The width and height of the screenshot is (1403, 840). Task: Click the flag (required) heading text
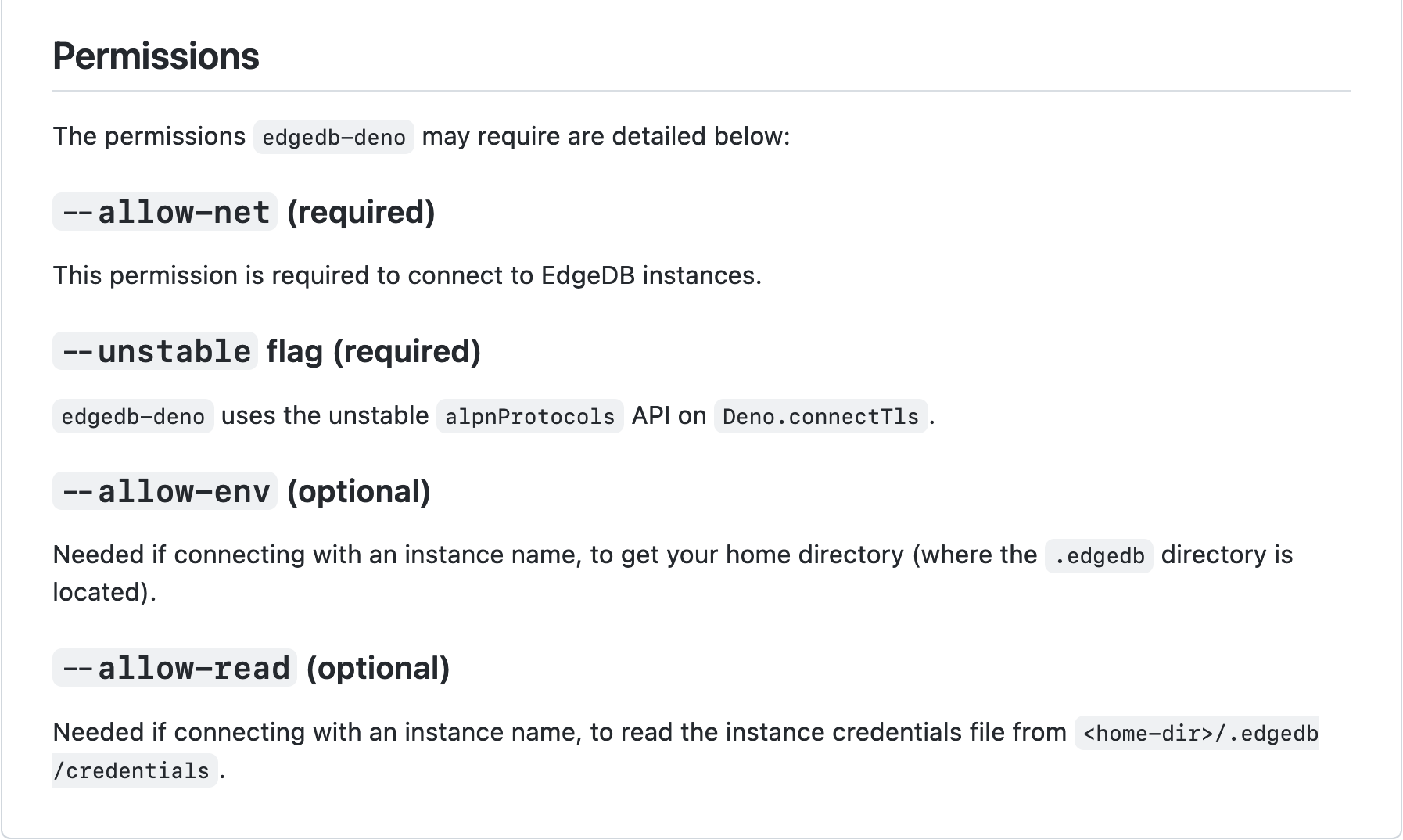coord(373,351)
